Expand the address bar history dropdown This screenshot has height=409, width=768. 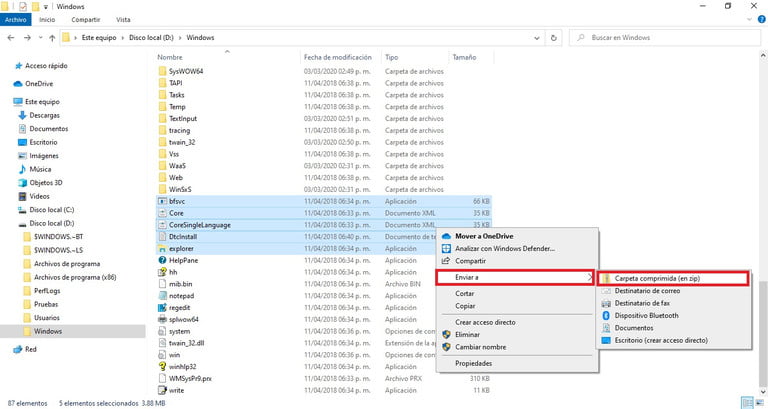pos(537,38)
